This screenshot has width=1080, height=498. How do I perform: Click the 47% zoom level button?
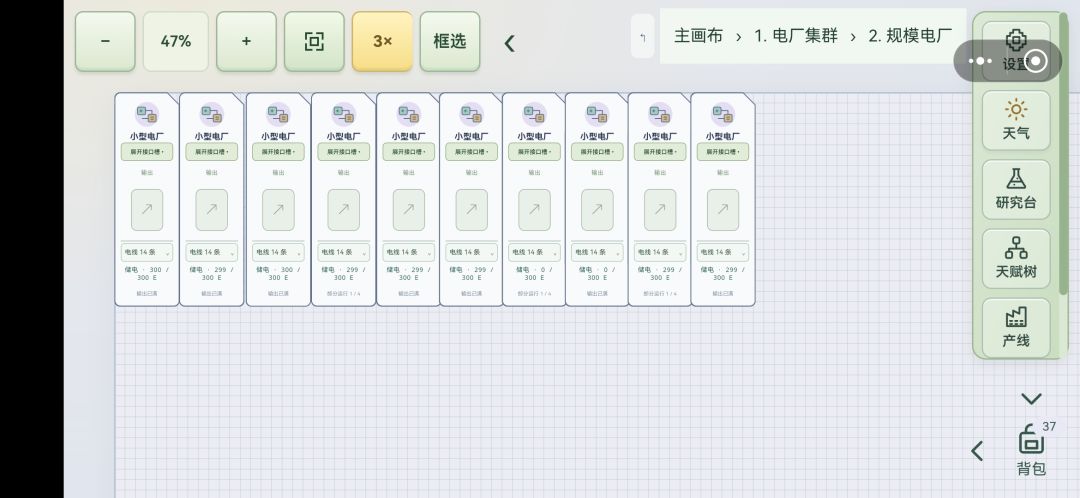pyautogui.click(x=176, y=41)
